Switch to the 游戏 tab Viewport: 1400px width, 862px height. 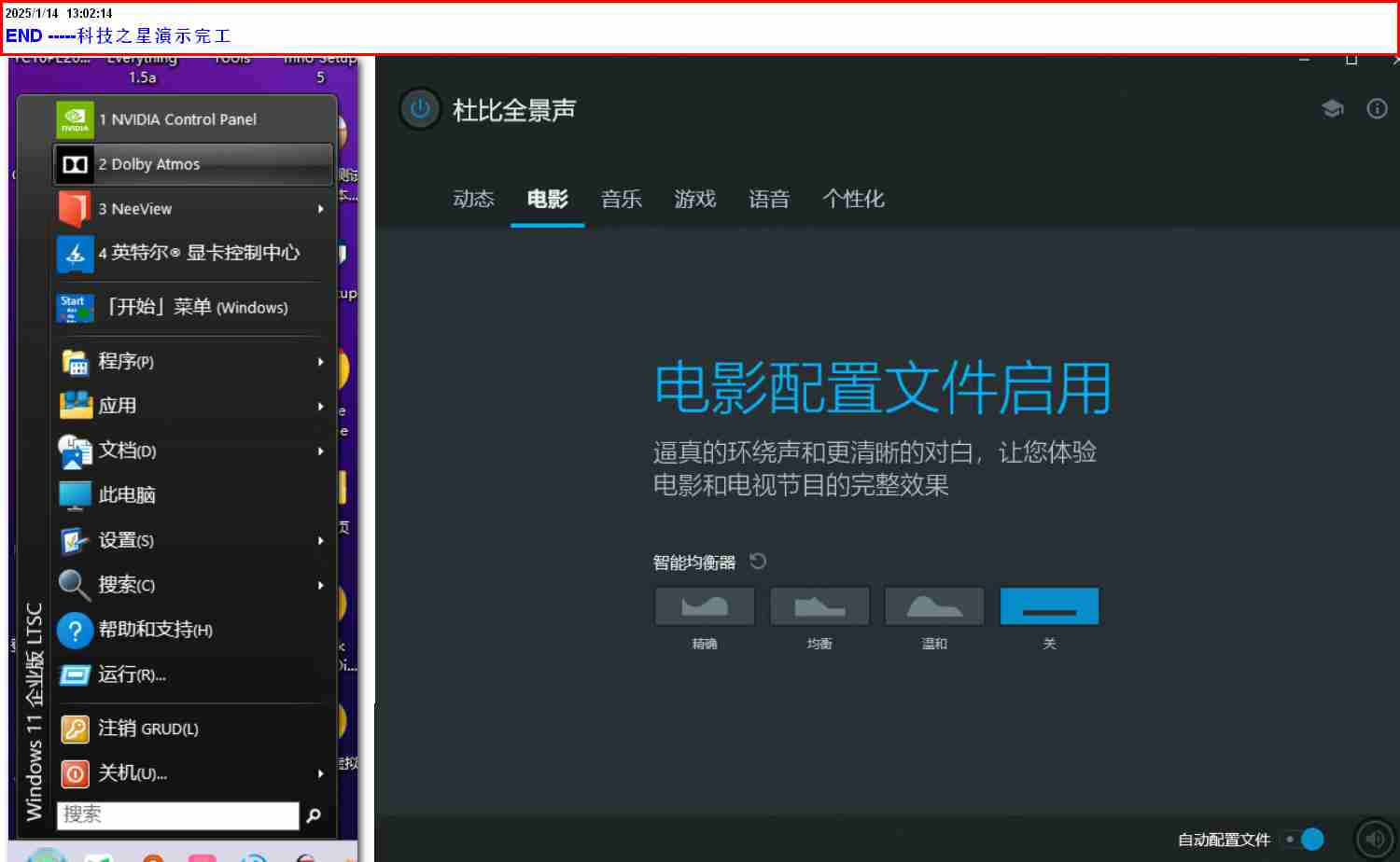[695, 199]
